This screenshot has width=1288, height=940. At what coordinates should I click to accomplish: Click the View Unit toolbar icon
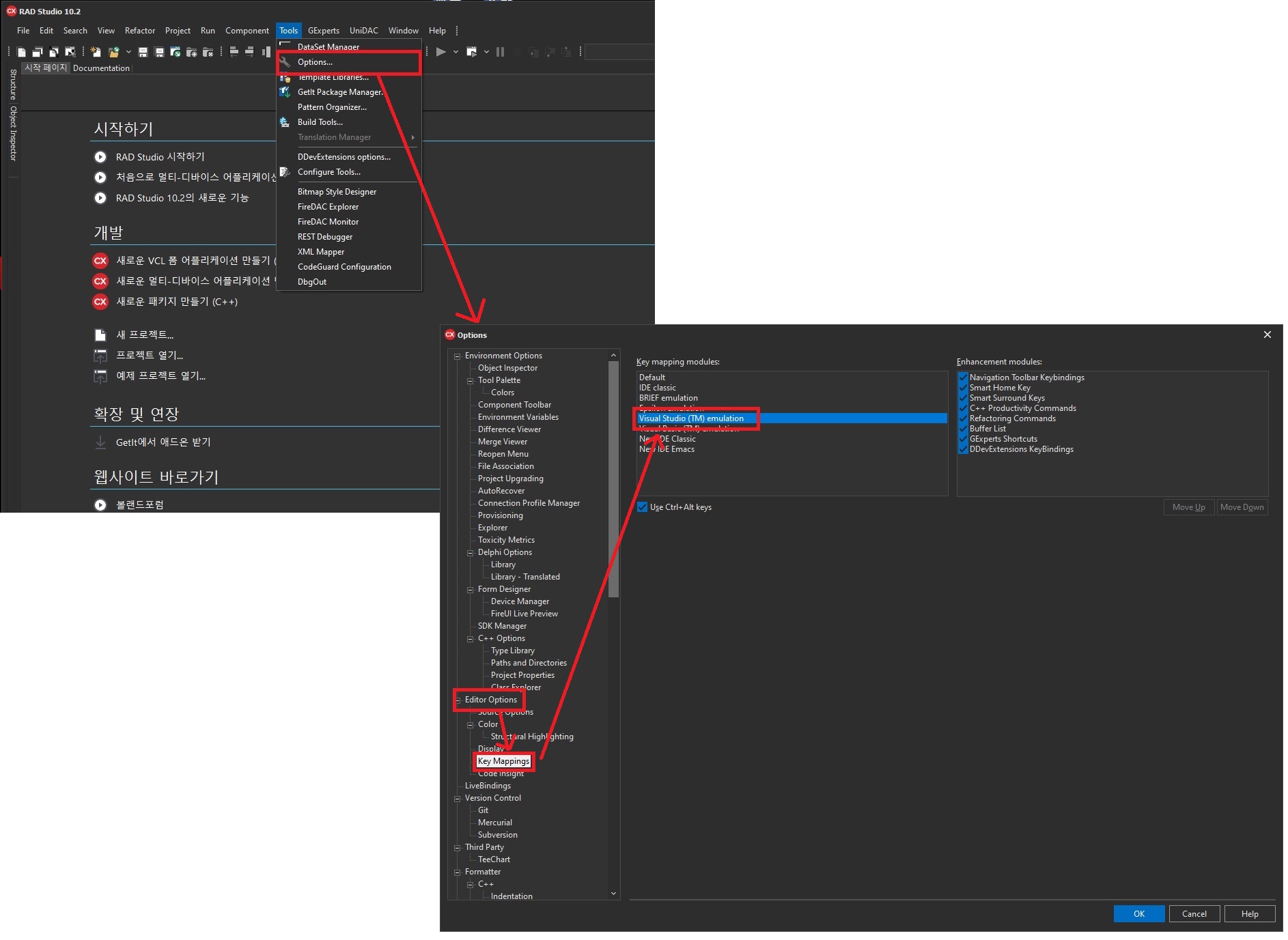coord(22,52)
